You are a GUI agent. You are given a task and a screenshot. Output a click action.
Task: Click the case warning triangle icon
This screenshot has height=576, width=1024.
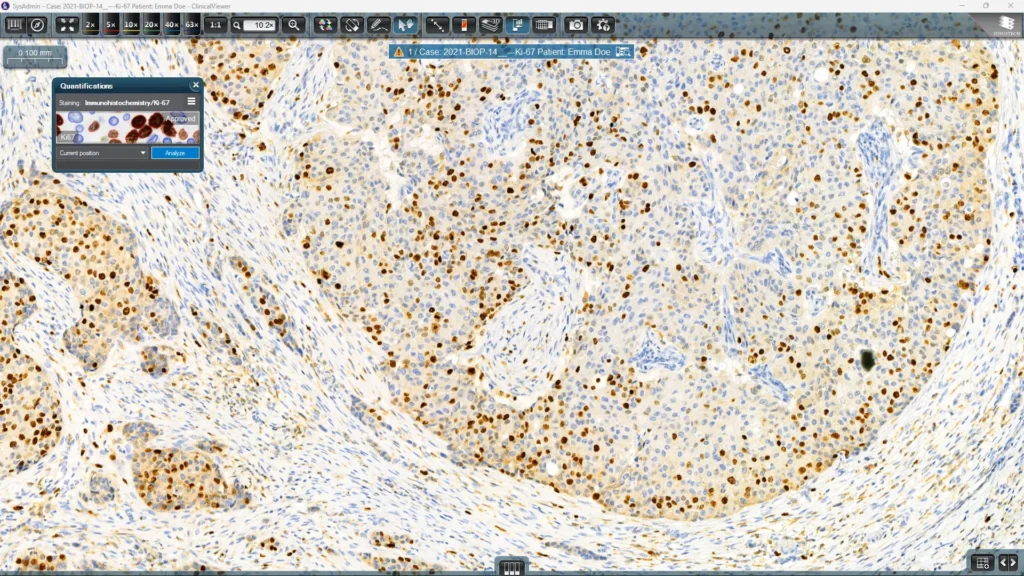pos(398,52)
